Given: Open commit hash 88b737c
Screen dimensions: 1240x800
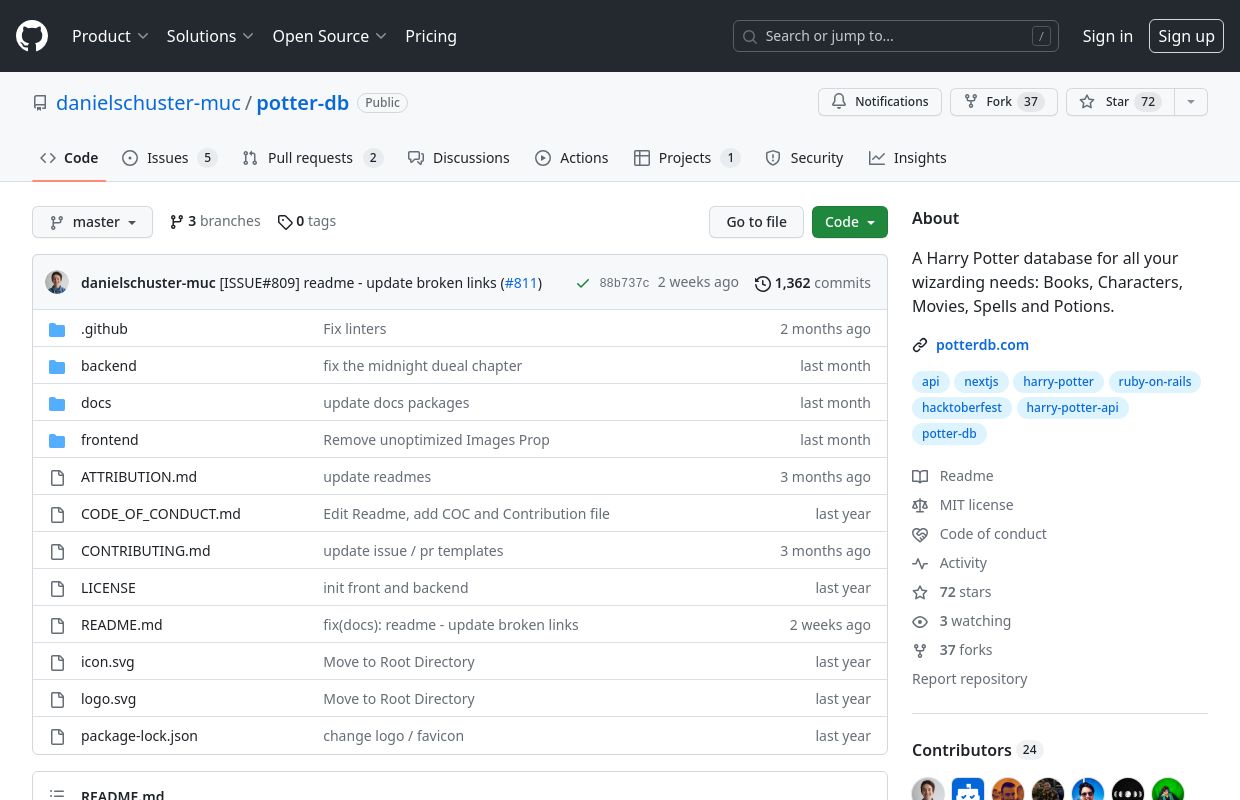Looking at the screenshot, I should point(624,283).
